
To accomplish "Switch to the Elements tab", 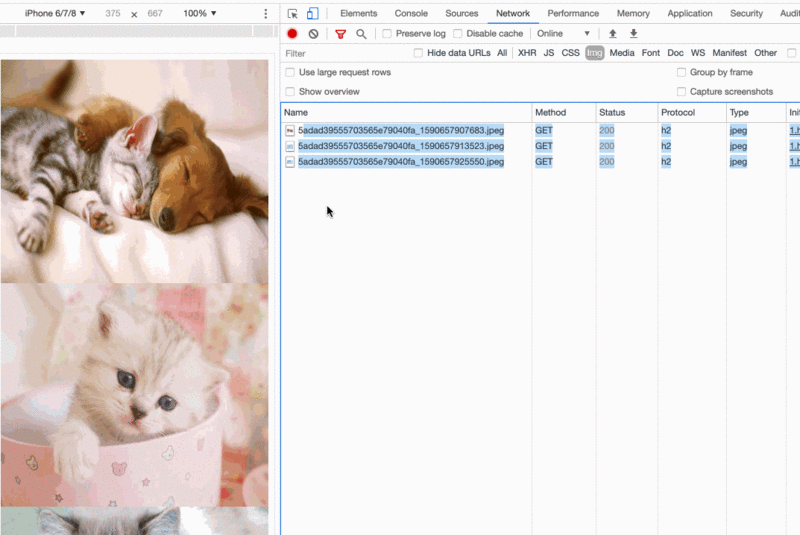I will (359, 13).
